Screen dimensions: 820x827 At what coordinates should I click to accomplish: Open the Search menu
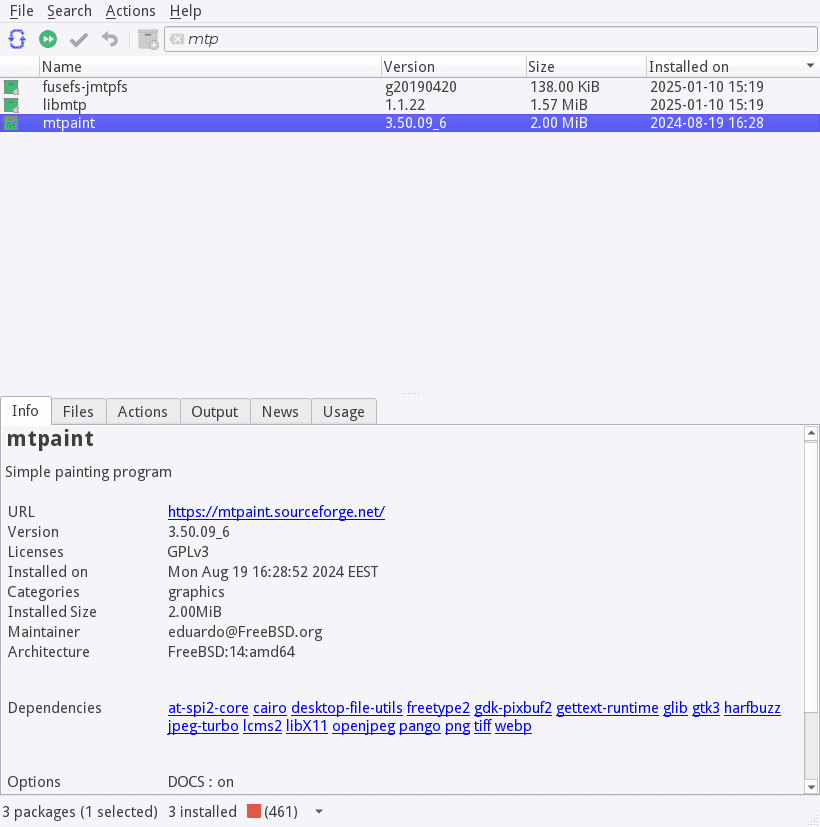tap(70, 11)
